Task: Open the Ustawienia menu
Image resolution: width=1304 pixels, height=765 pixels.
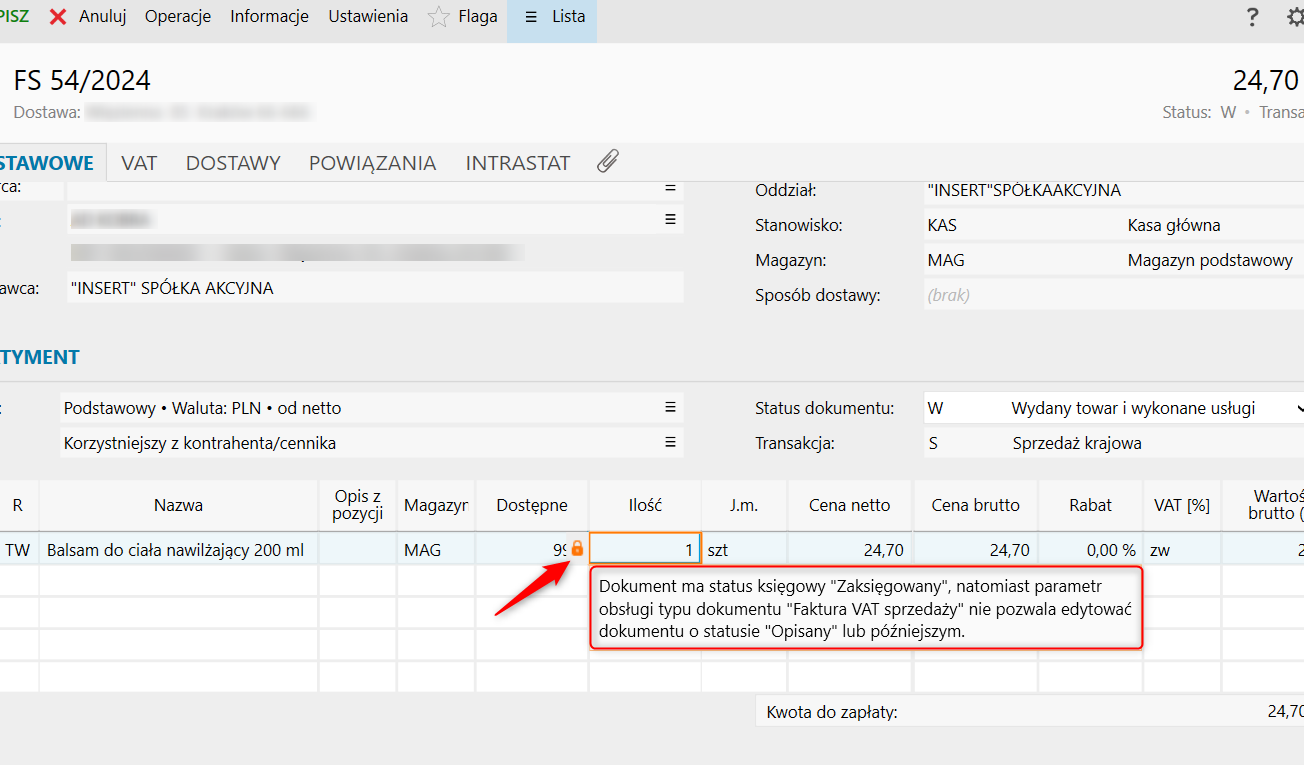Action: click(368, 17)
